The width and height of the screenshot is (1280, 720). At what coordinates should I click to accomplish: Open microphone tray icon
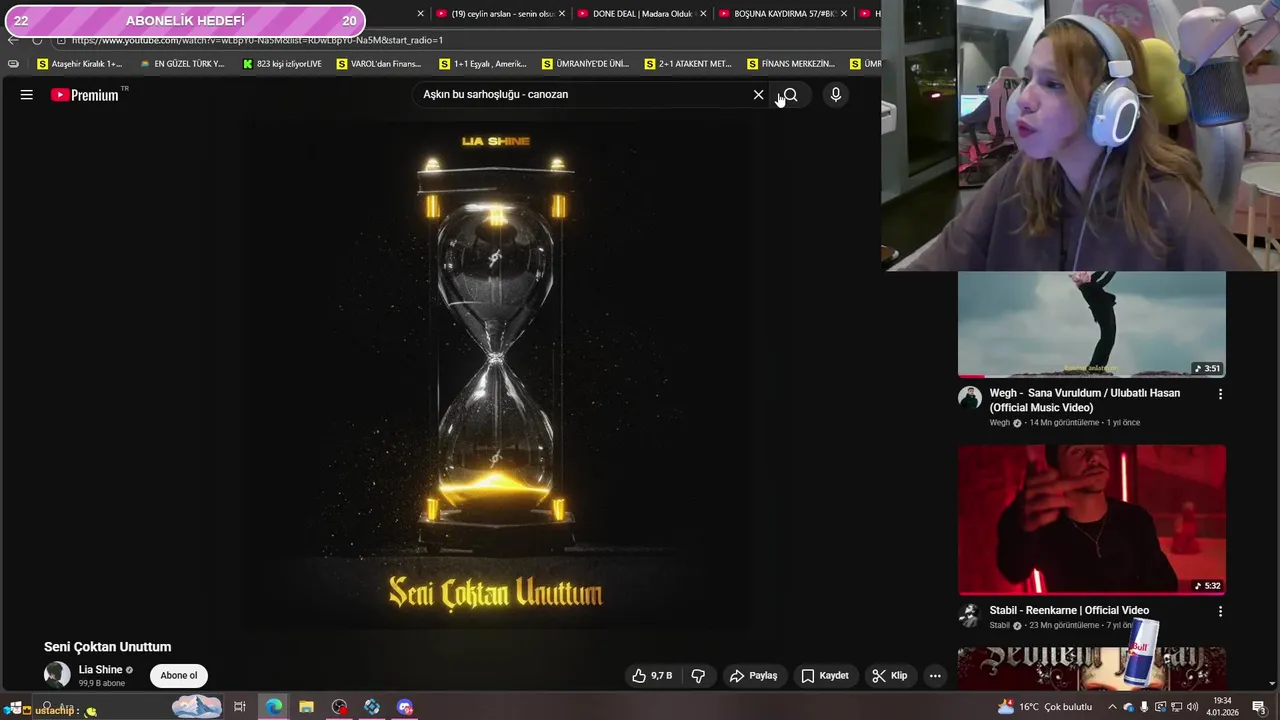coord(1145,707)
